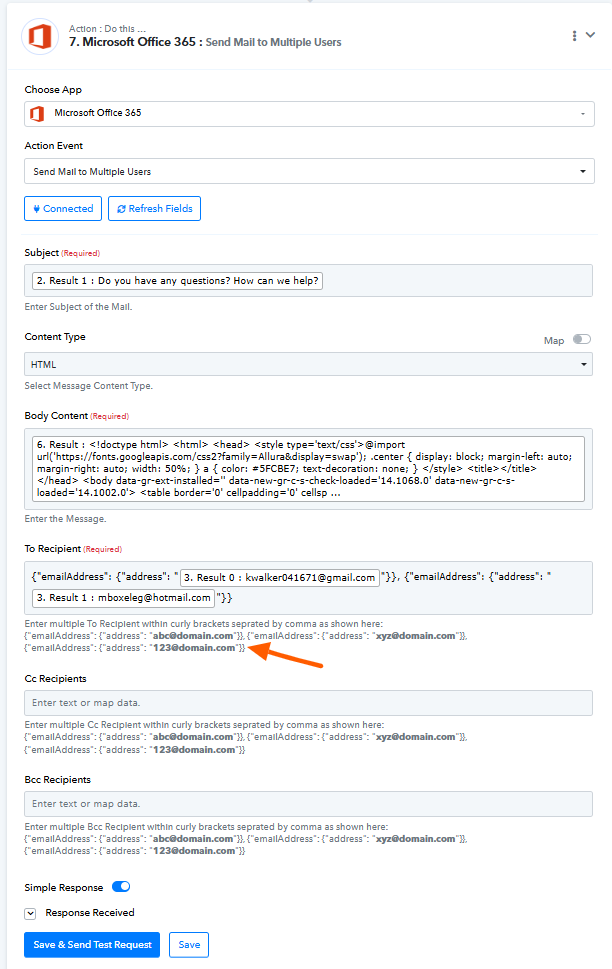
Task: Click the Microsoft Office 365 header logo icon
Action: 40,36
